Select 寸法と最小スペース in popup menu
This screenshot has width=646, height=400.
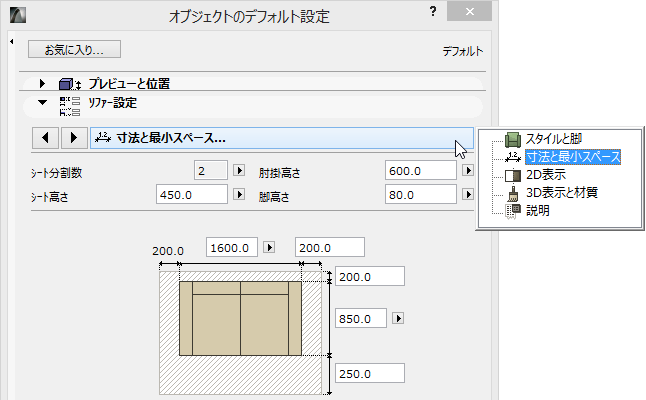point(573,157)
